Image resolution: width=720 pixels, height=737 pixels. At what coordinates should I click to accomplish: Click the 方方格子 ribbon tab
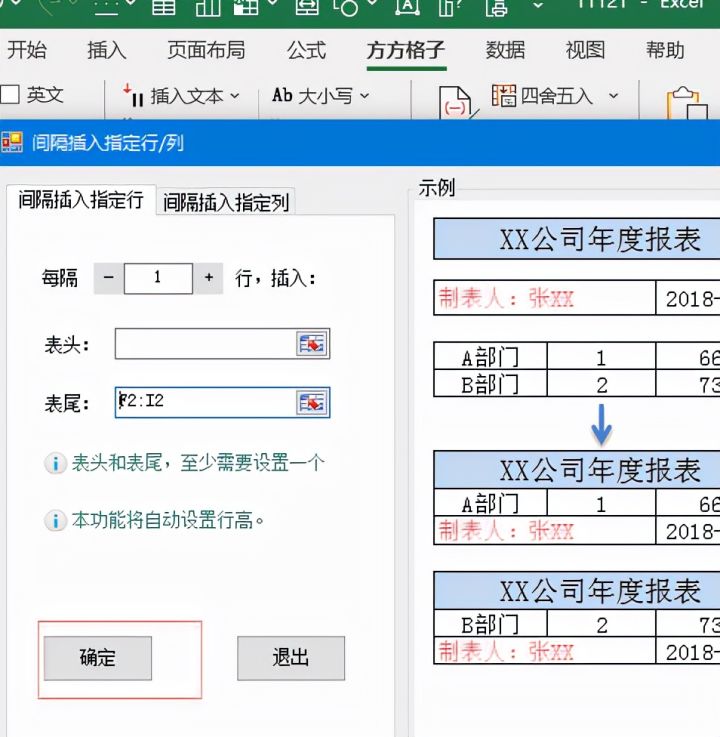(406, 50)
